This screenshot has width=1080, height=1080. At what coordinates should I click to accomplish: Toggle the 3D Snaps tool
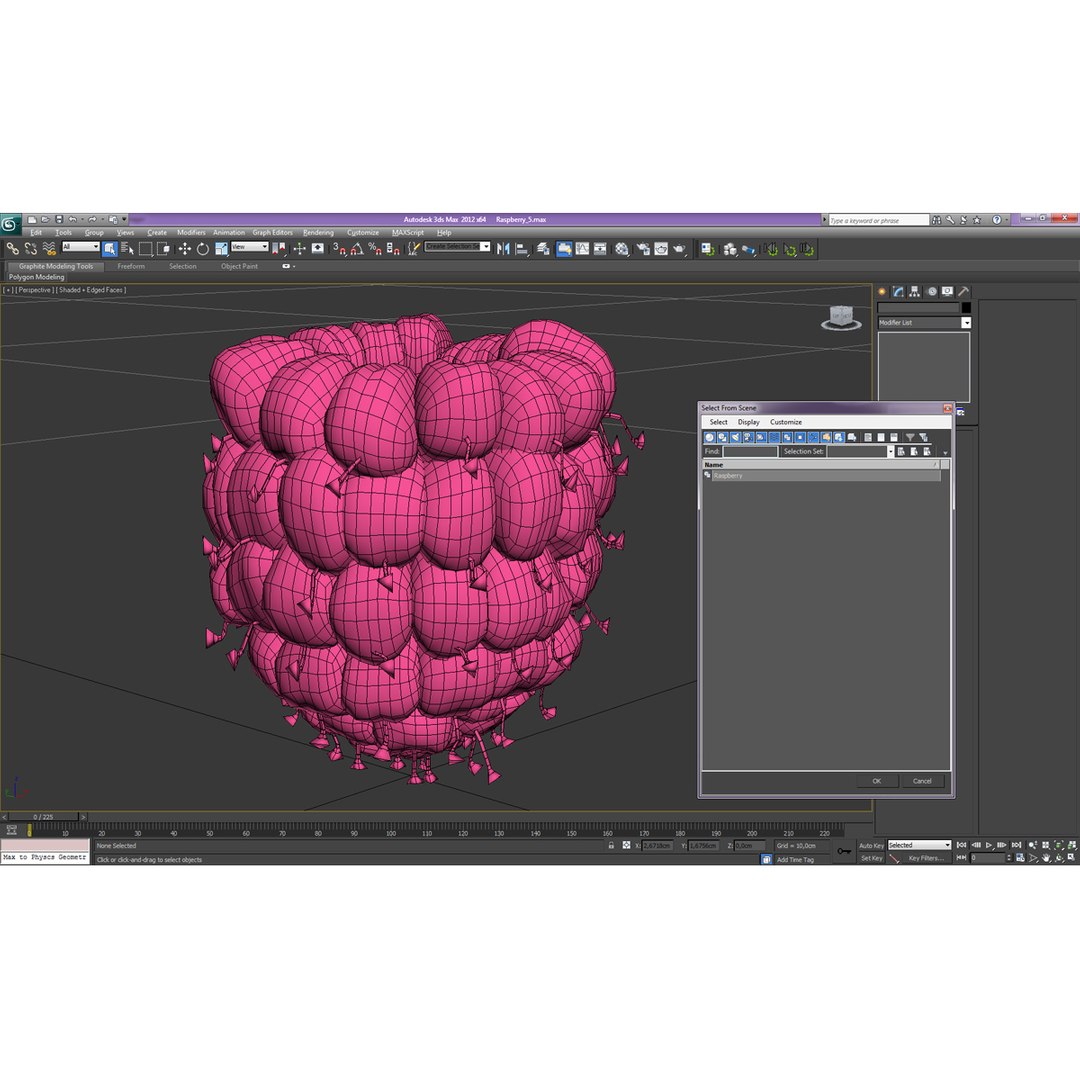339,249
